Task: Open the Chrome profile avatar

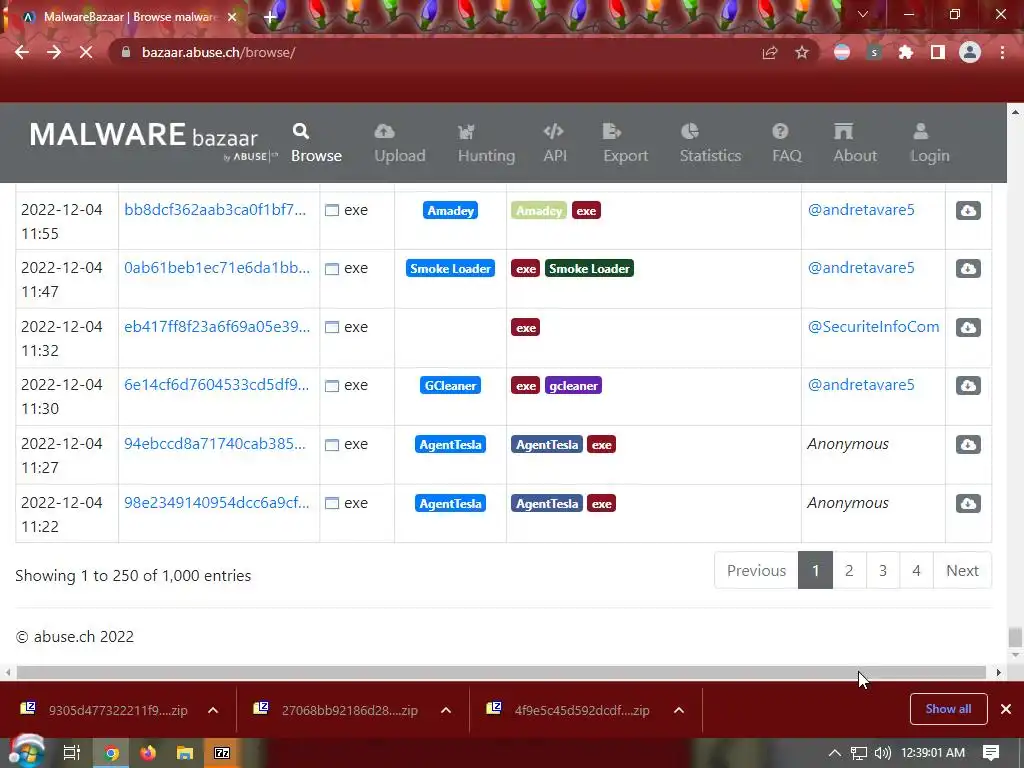Action: 970,52
